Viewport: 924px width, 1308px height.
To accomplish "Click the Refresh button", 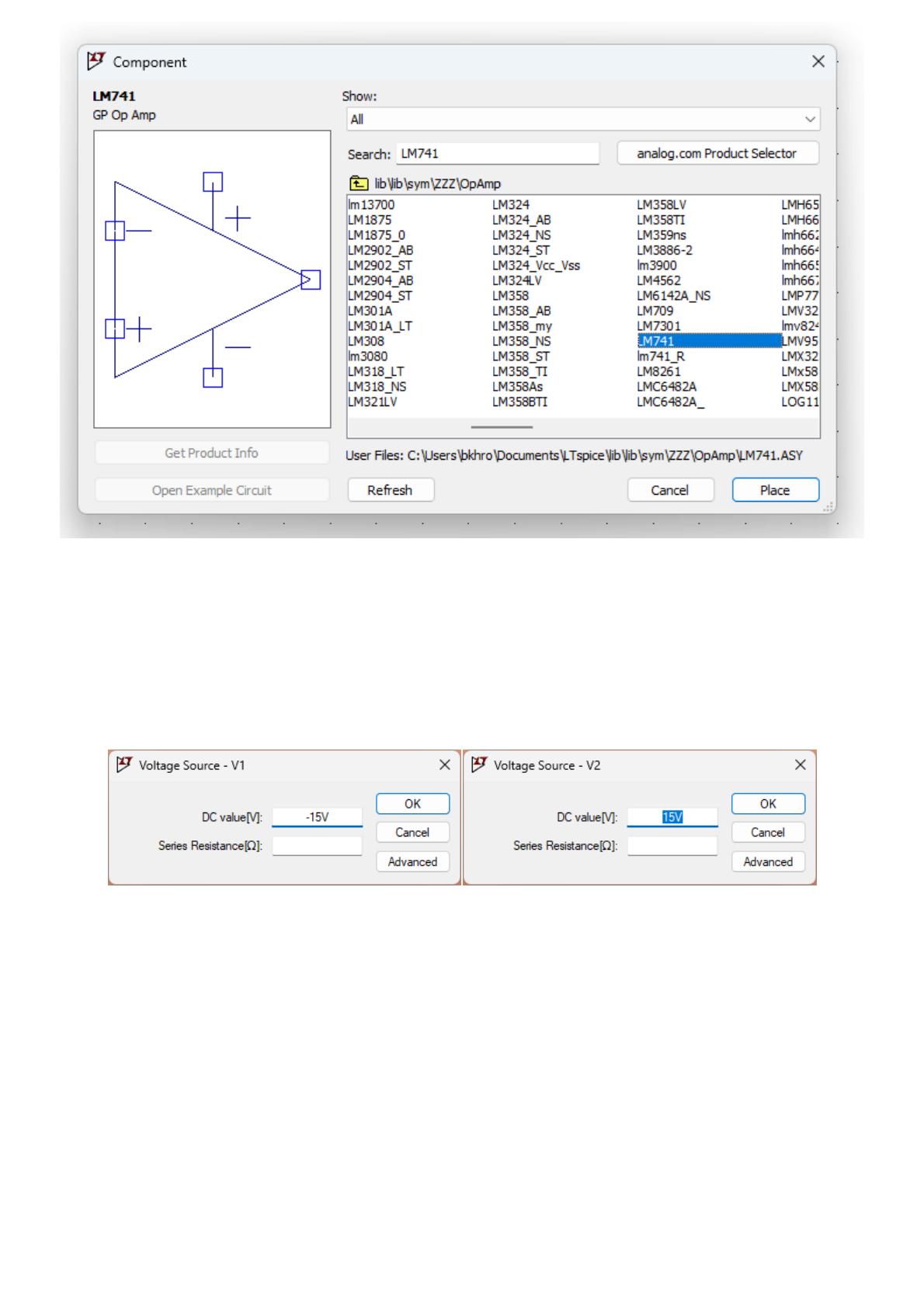I will click(x=390, y=490).
